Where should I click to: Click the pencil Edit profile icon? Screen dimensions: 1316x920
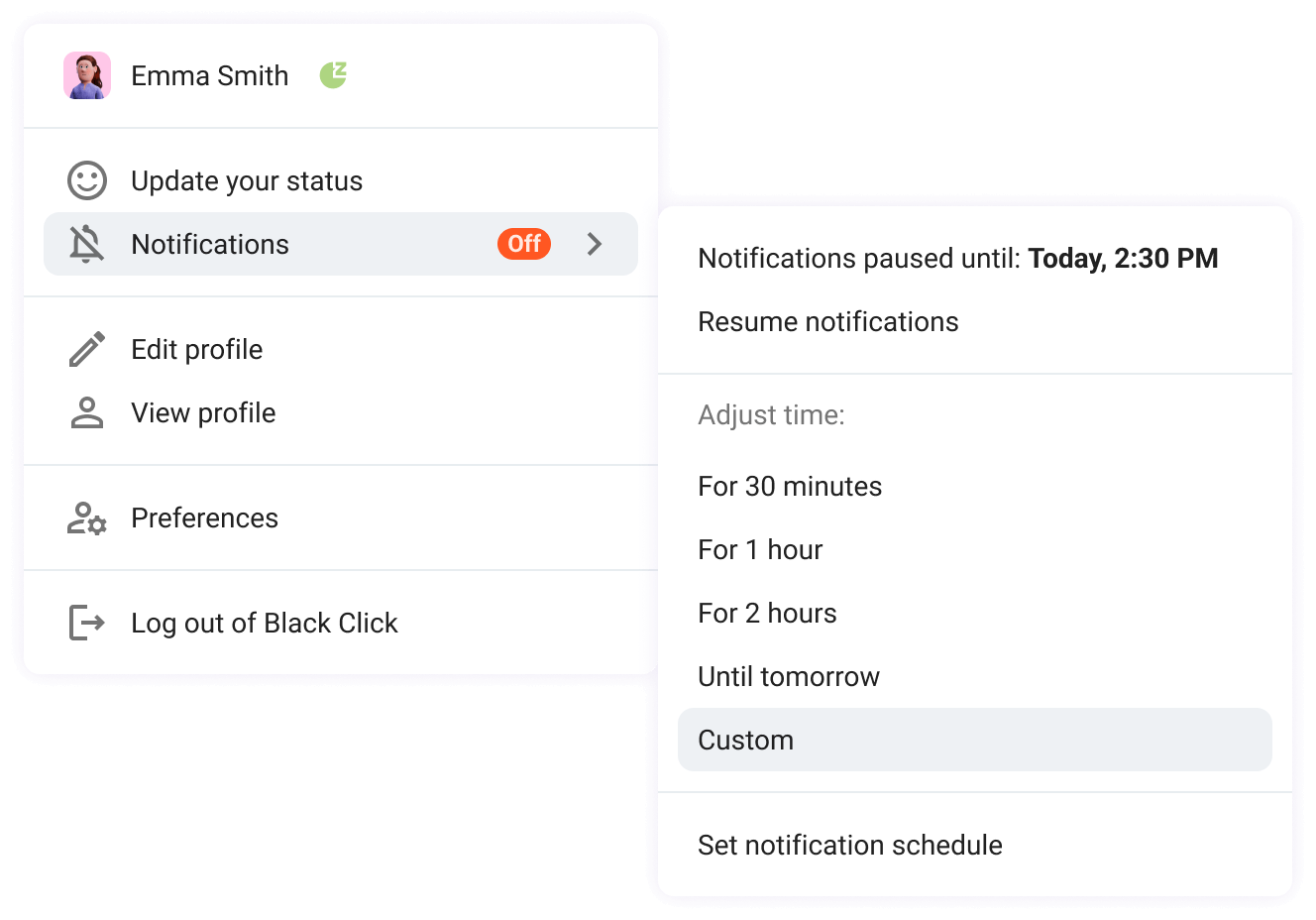[x=87, y=349]
